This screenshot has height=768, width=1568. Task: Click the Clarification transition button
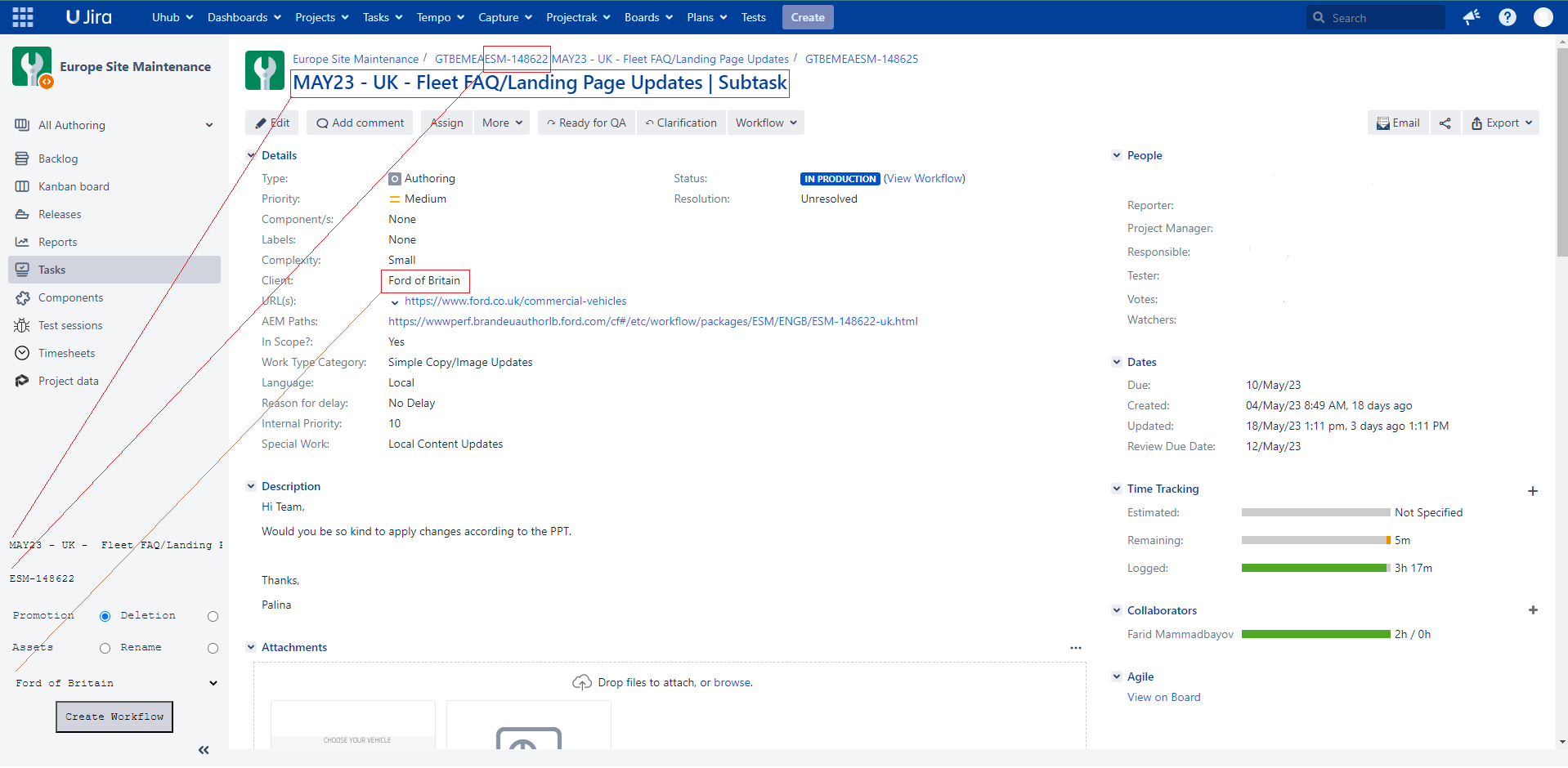(x=681, y=123)
